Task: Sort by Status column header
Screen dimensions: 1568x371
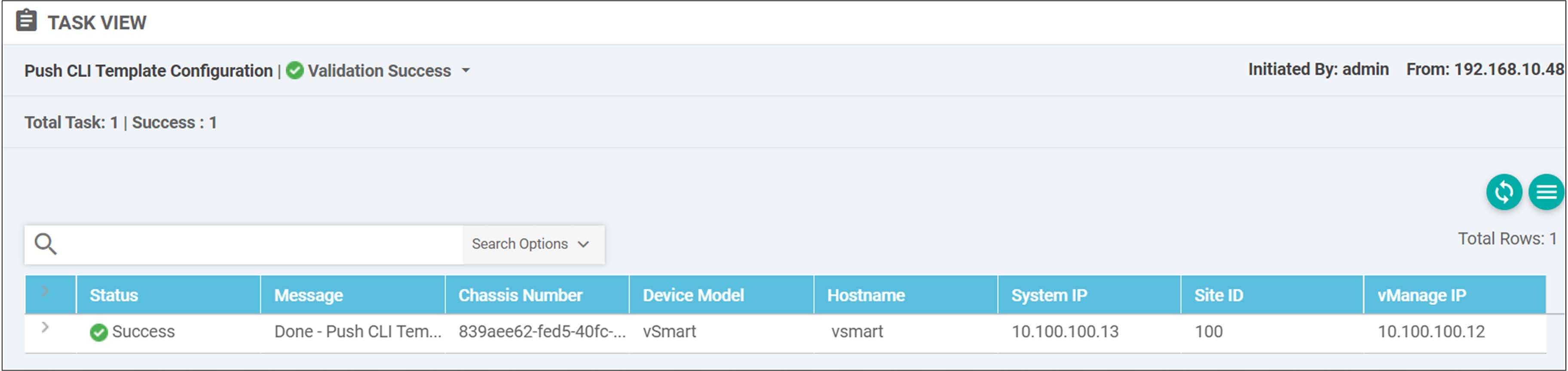Action: coord(114,295)
